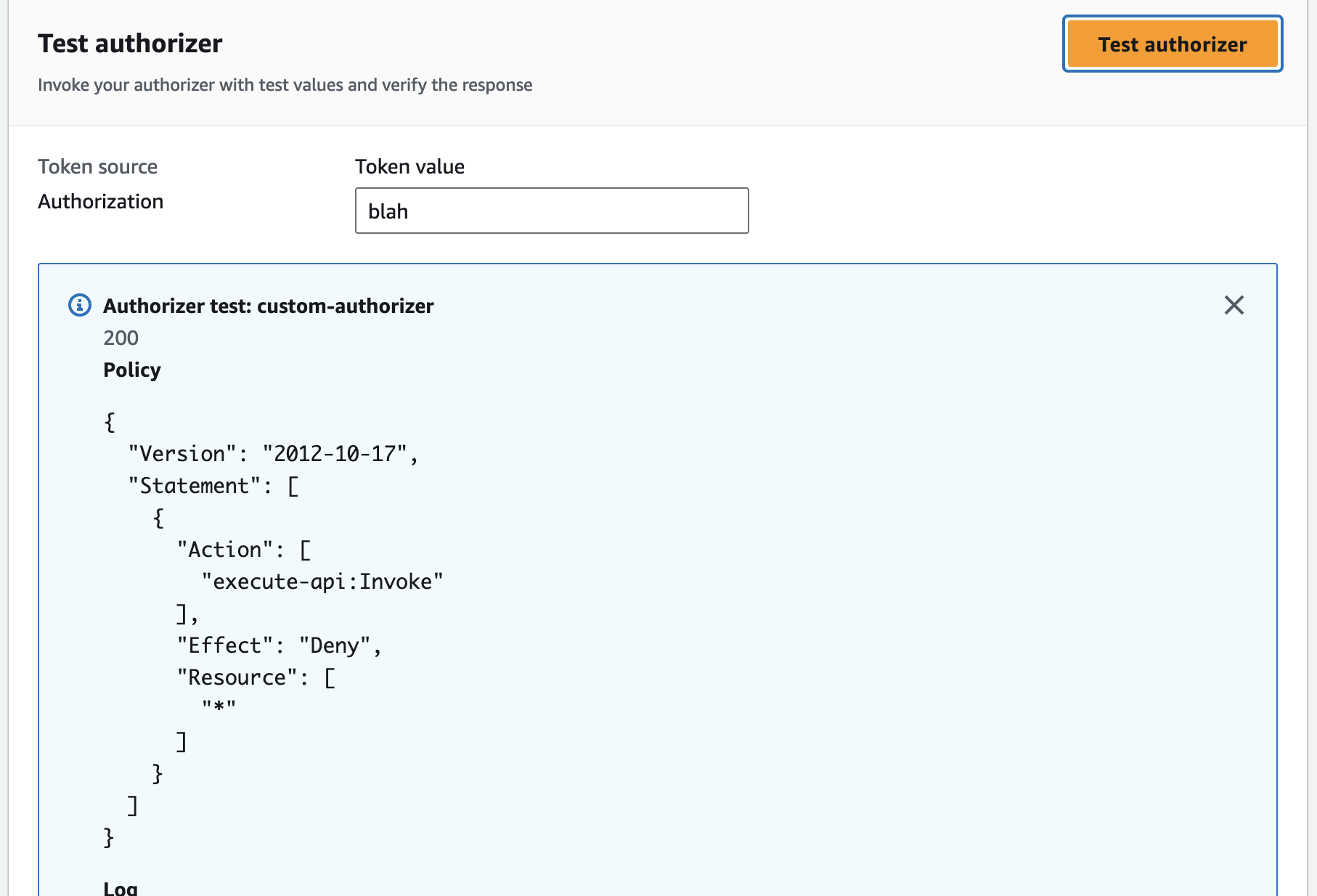Click the 200 status code text
Image resolution: width=1317 pixels, height=896 pixels.
pos(120,338)
